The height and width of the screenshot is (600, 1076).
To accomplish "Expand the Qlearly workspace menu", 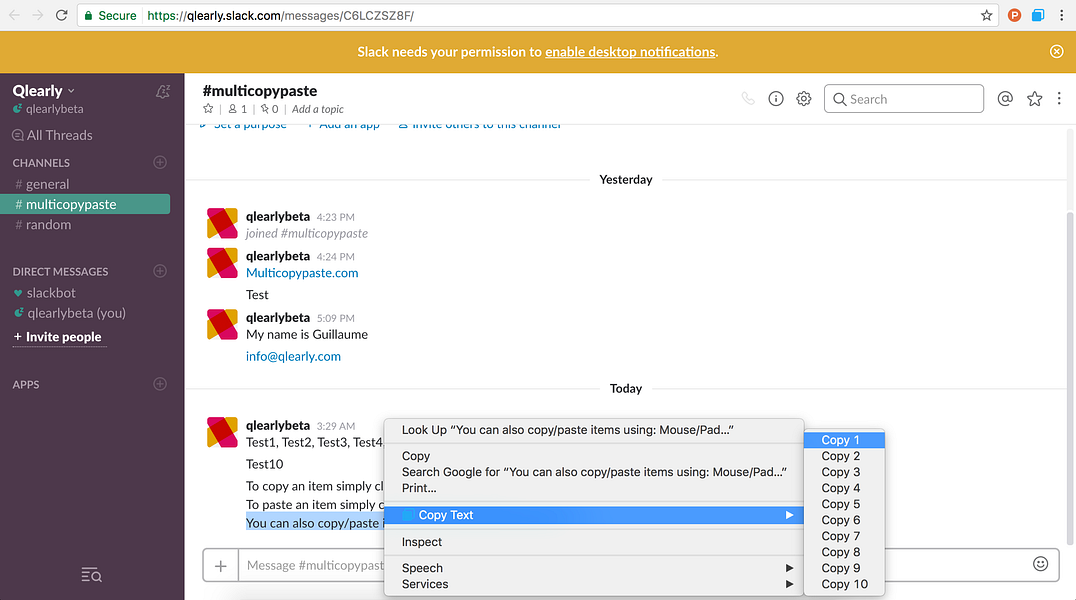I will pos(43,91).
